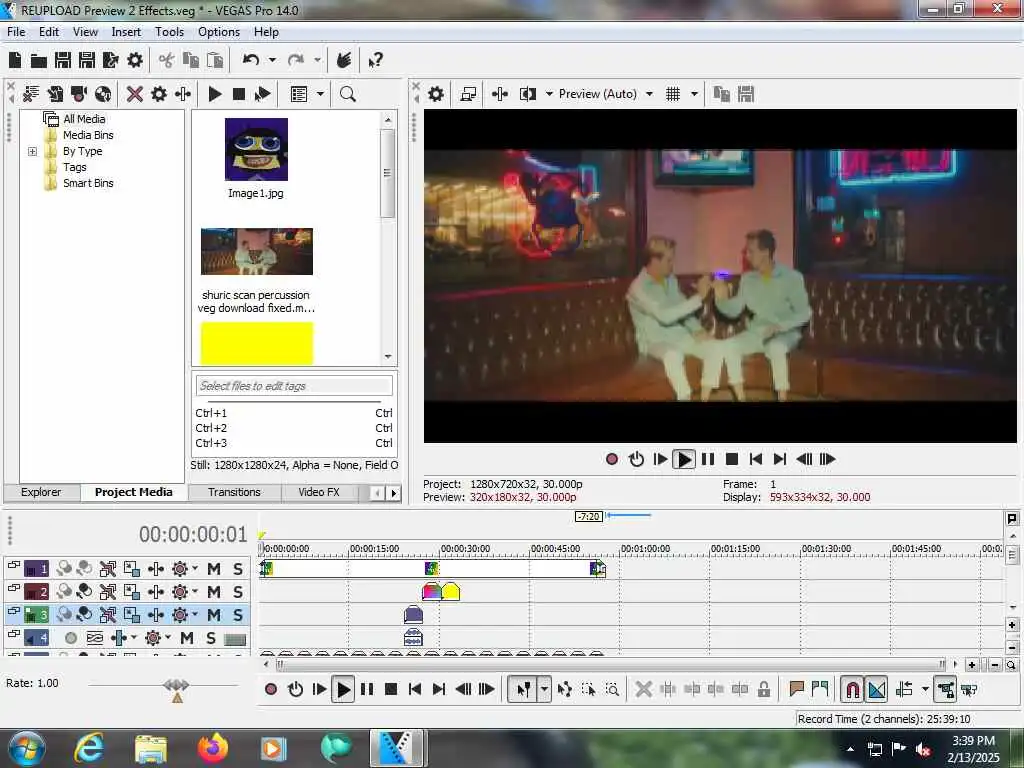Mute track 3
Viewport: 1024px width, 768px height.
pos(214,615)
